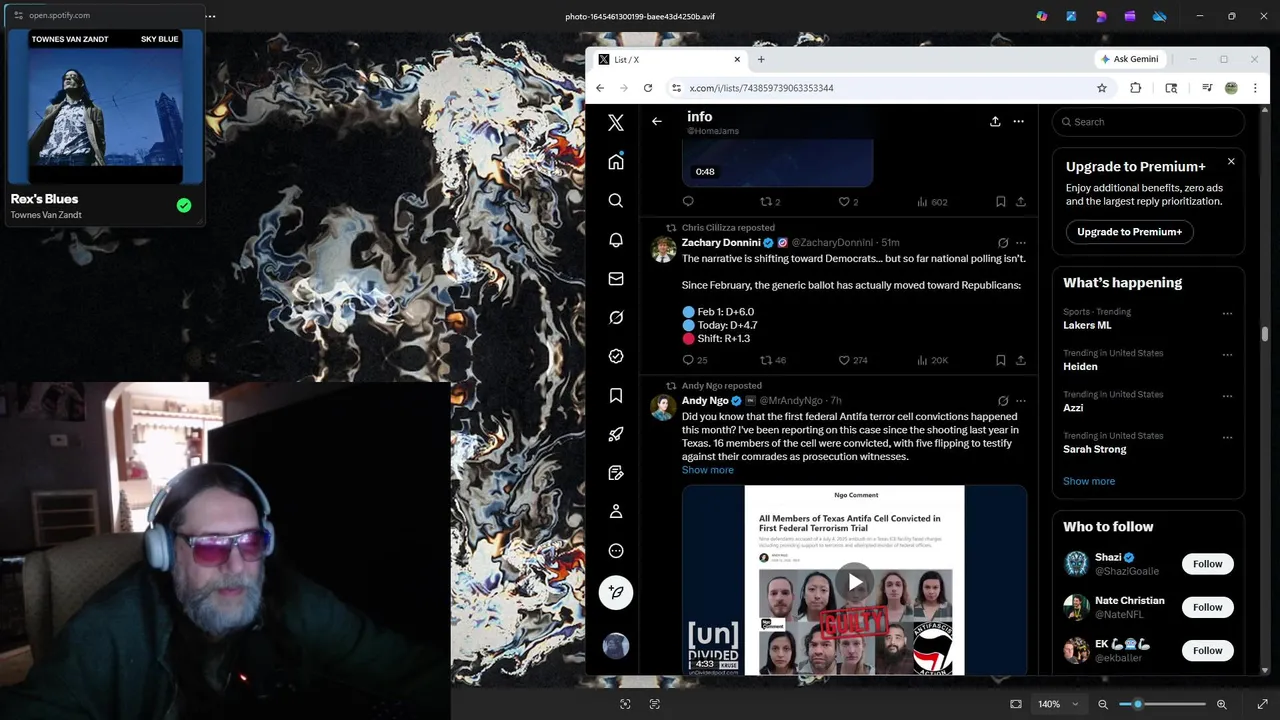Image resolution: width=1280 pixels, height=720 pixels.
Task: Click the X Search input field
Action: point(1148,122)
